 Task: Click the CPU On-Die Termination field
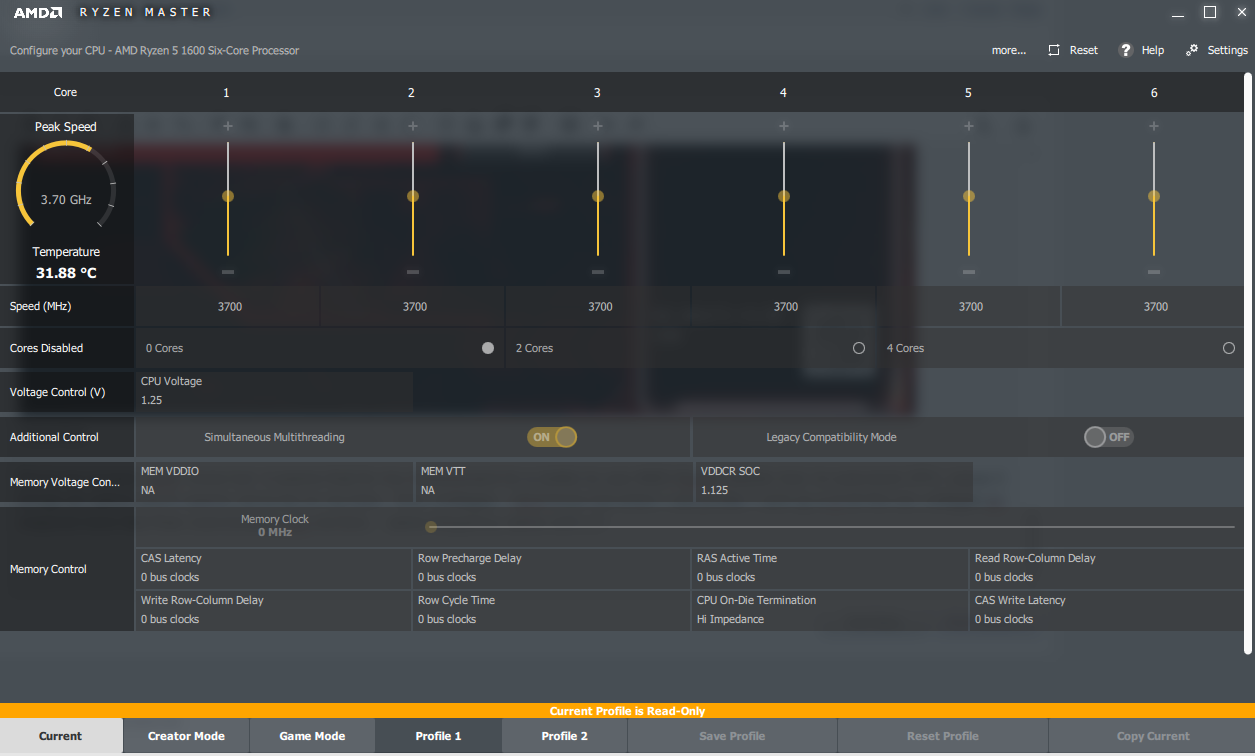tap(832, 610)
